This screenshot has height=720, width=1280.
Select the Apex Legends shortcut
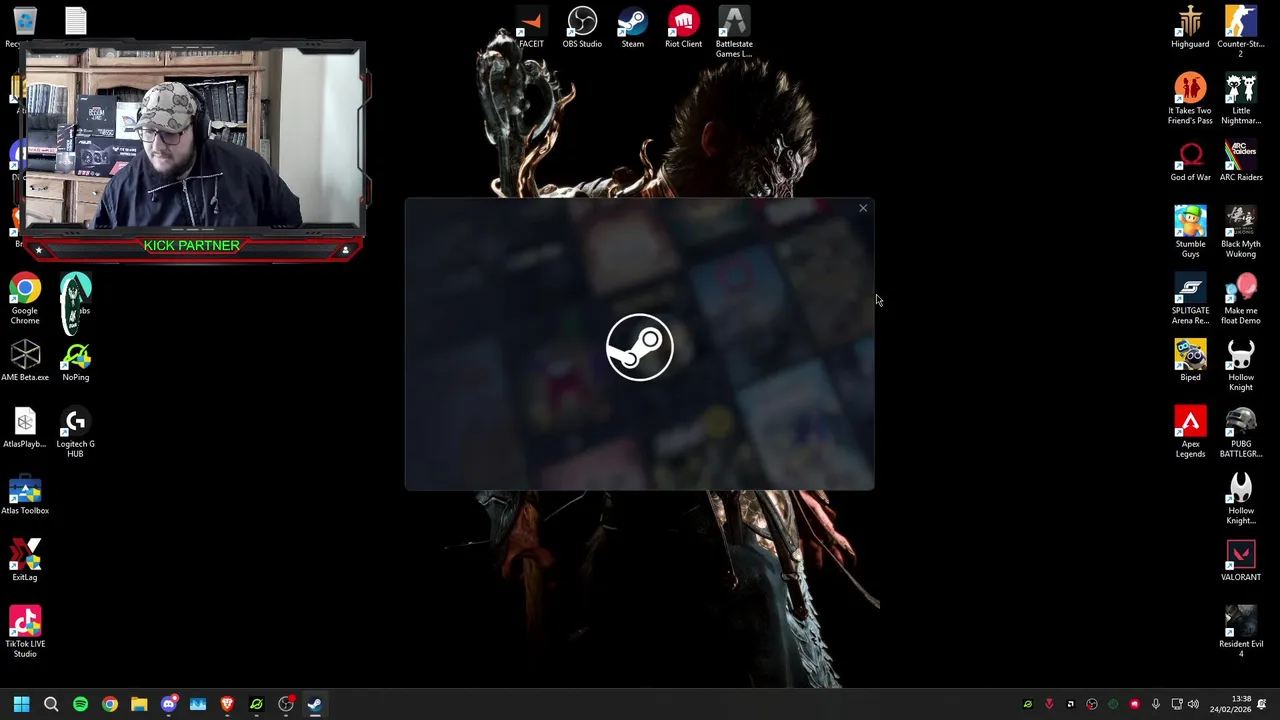1190,432
